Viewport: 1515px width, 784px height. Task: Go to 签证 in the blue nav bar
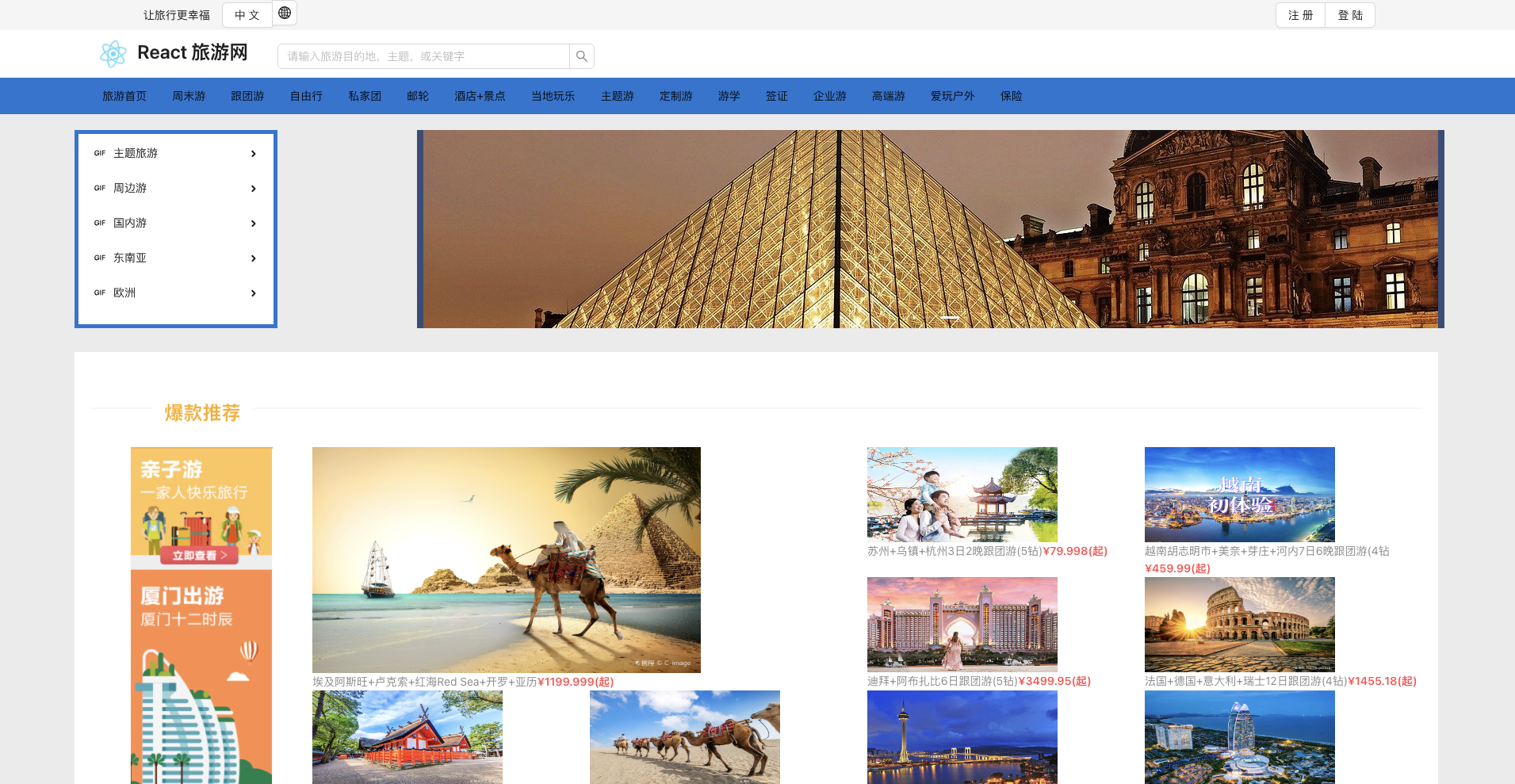pos(776,96)
